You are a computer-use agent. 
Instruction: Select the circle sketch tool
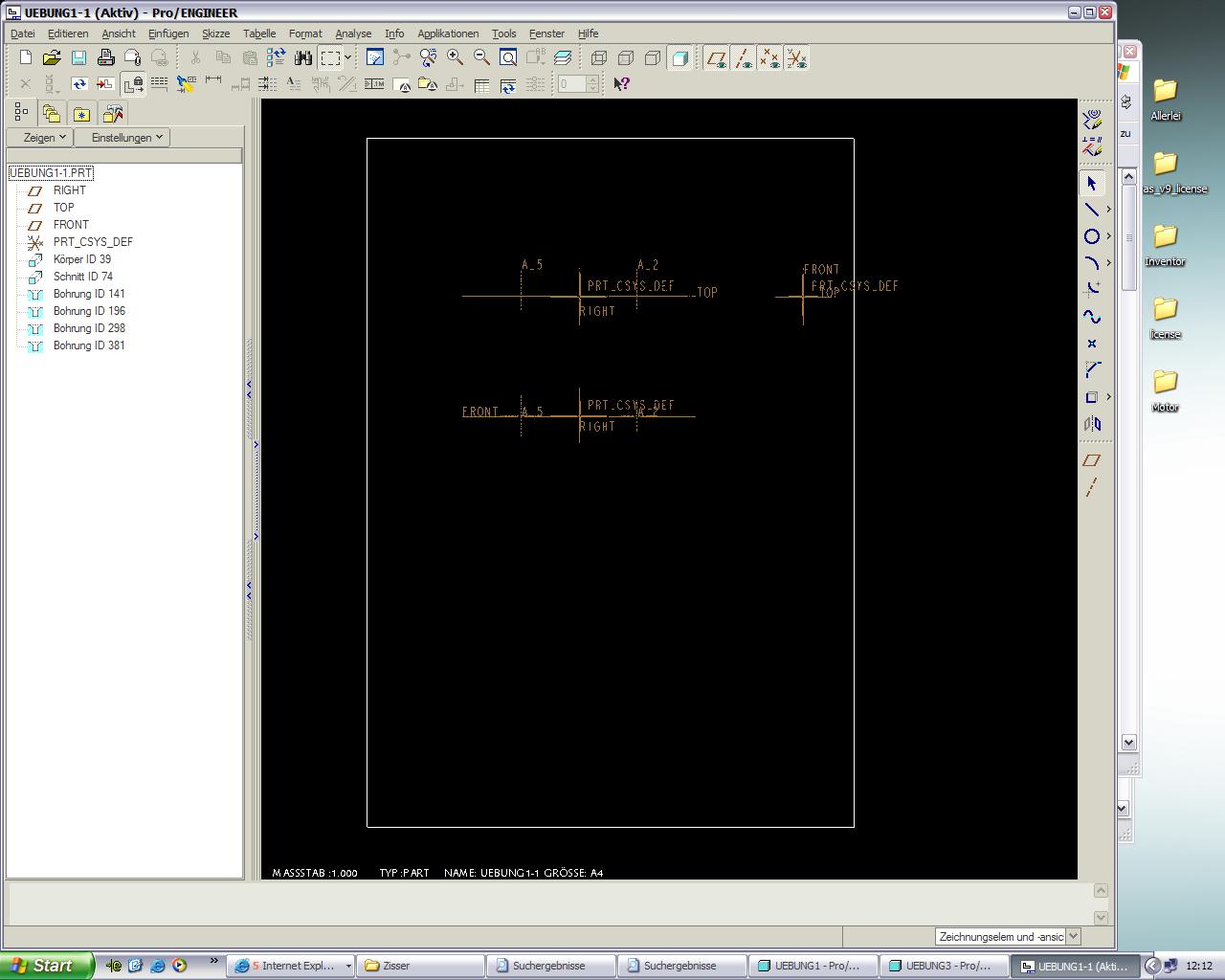click(x=1091, y=236)
